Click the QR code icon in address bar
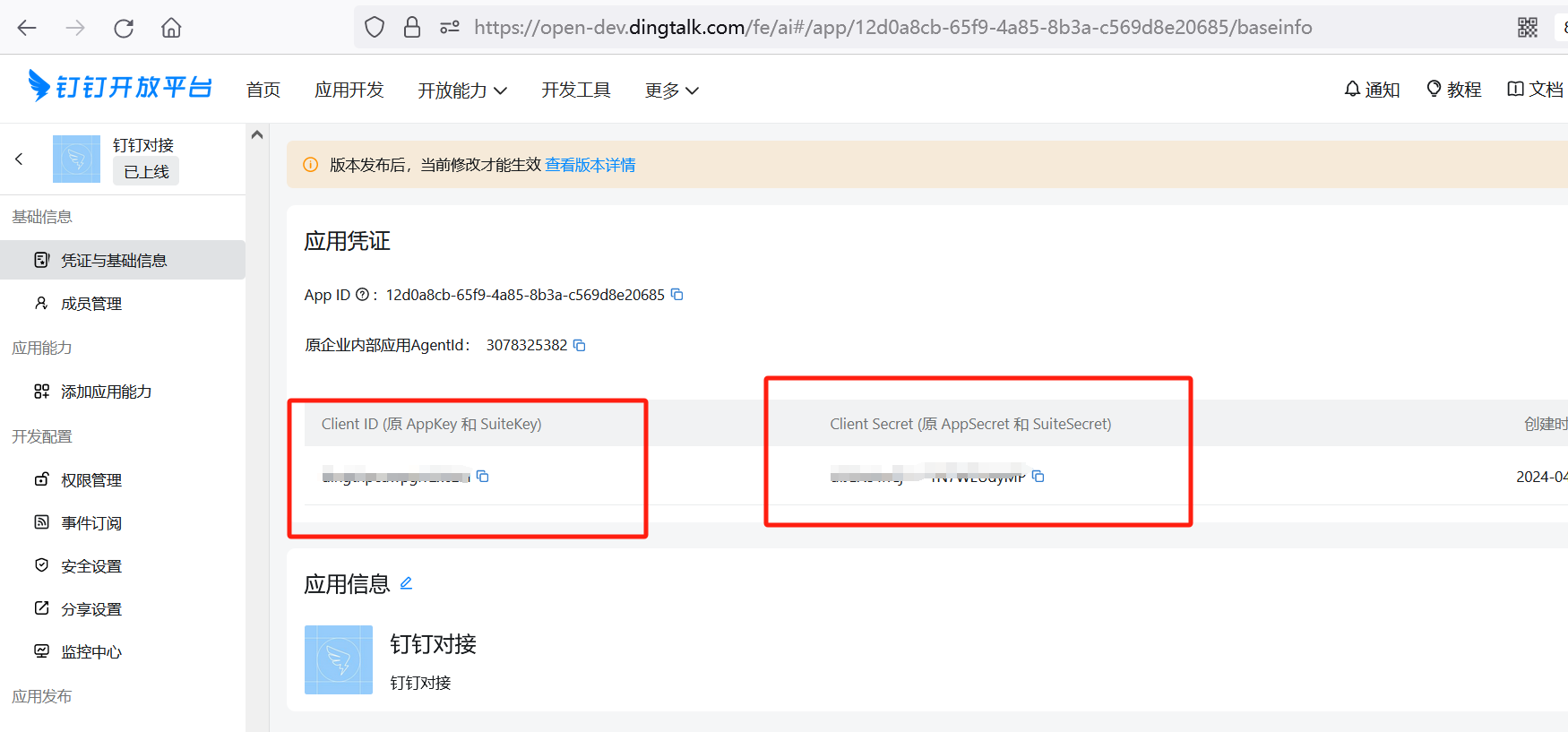Viewport: 1568px width, 732px height. pyautogui.click(x=1528, y=28)
